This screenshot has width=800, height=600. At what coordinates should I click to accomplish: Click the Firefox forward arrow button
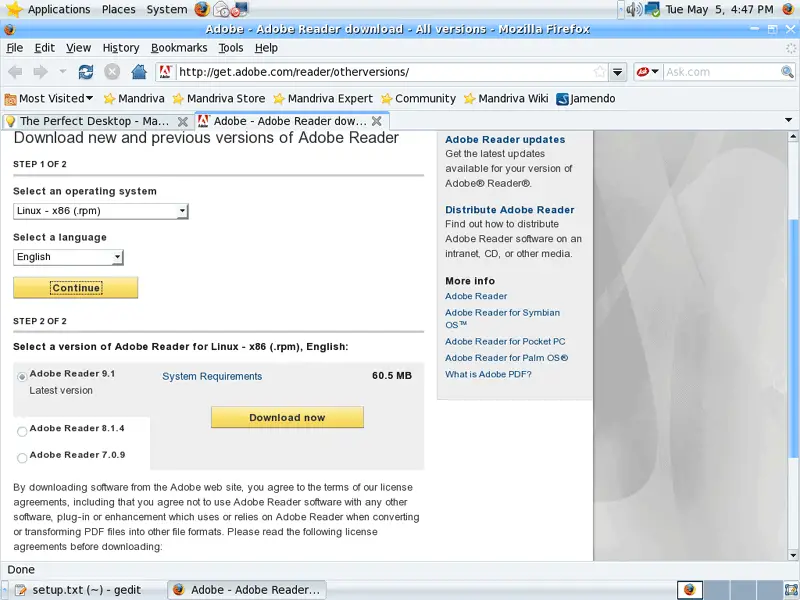tap(40, 72)
